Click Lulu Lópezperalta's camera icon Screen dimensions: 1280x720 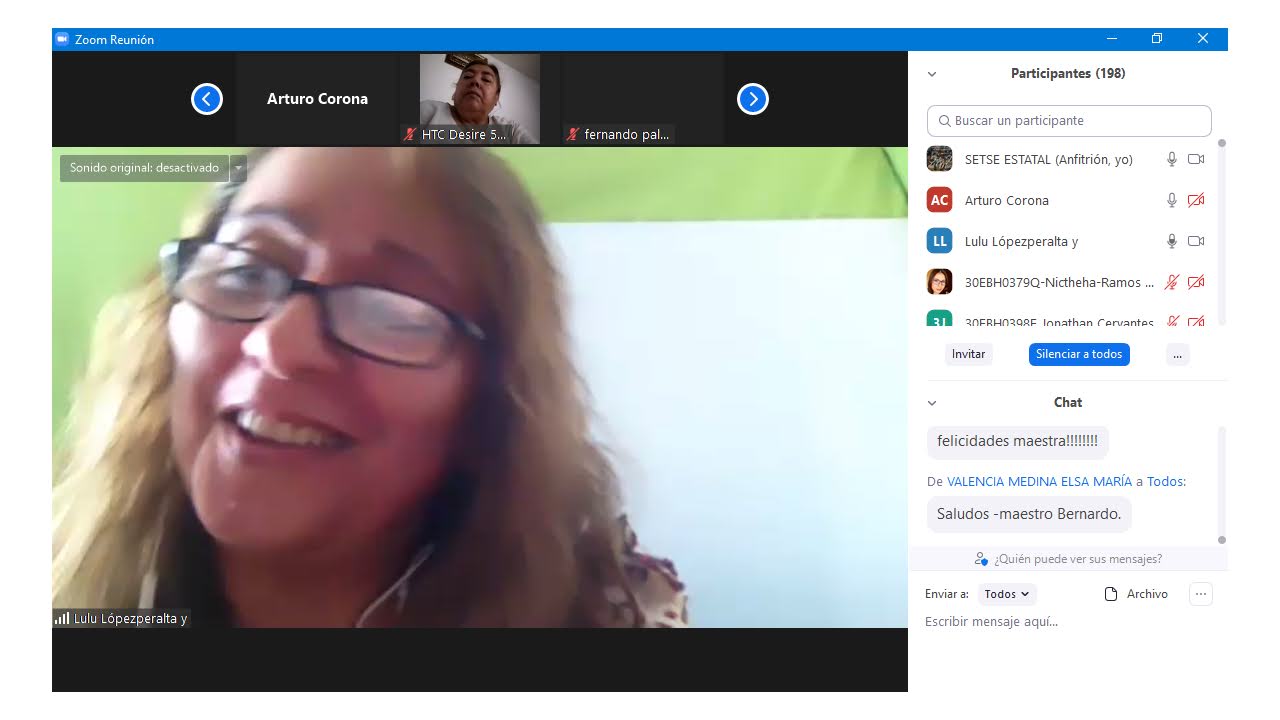tap(1196, 241)
